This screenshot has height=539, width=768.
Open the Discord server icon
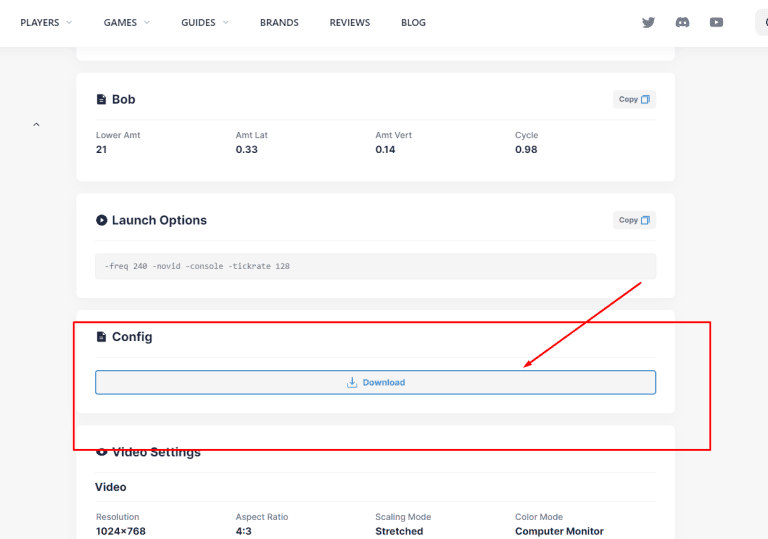tap(682, 22)
